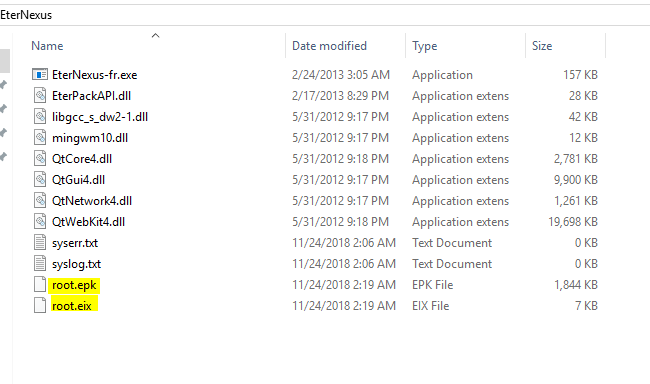
Task: Sort files by Date modified column
Action: pos(330,46)
